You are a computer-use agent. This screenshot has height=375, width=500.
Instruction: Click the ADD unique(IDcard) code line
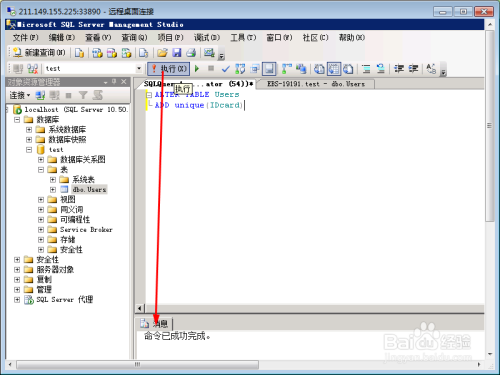199,105
